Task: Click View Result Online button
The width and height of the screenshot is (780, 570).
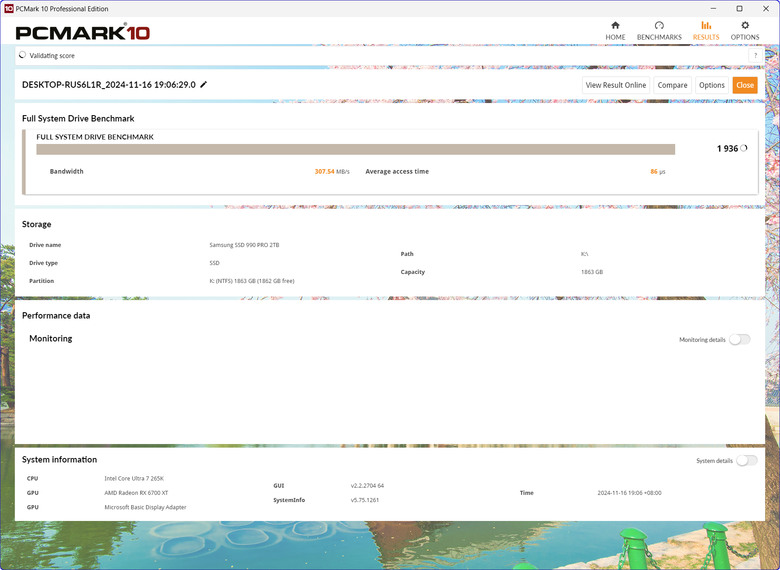Action: (x=616, y=85)
